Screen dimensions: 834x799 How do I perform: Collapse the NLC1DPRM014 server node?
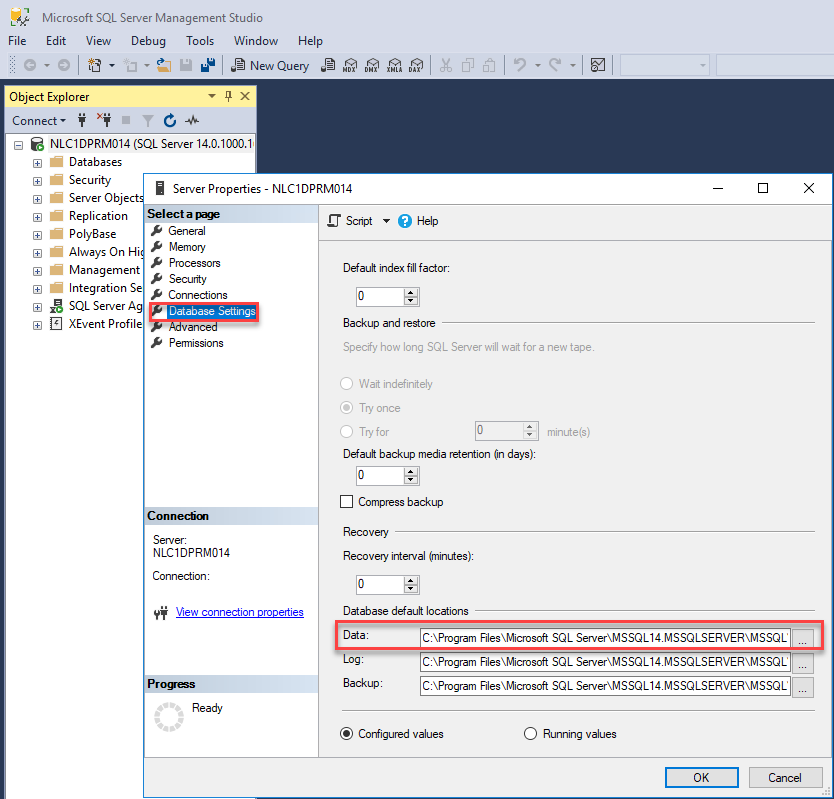(19, 145)
